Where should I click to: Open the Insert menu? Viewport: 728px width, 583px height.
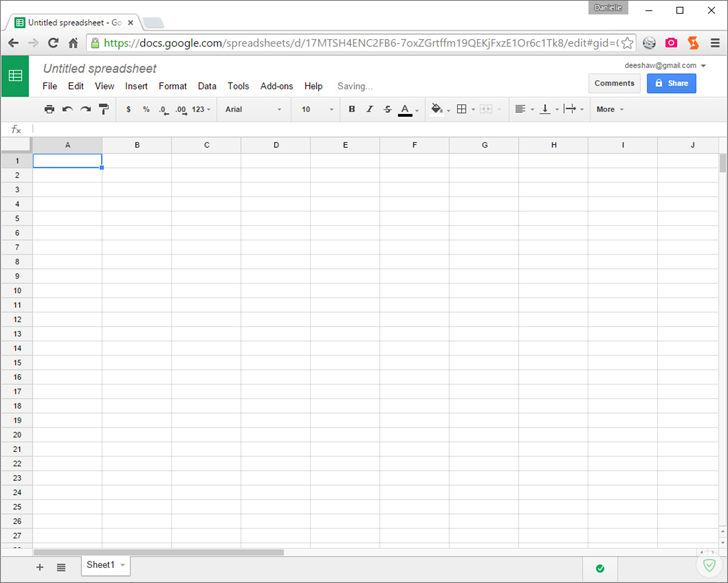click(136, 86)
